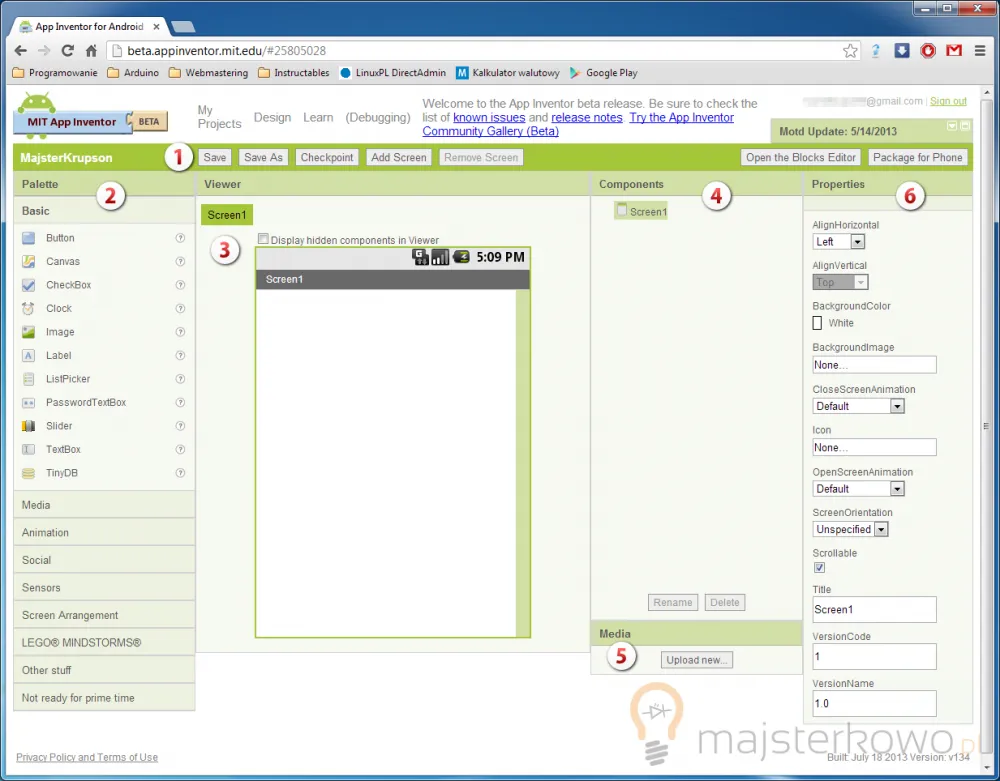The width and height of the screenshot is (1000, 781).
Task: Open the known issues link
Action: [x=489, y=117]
